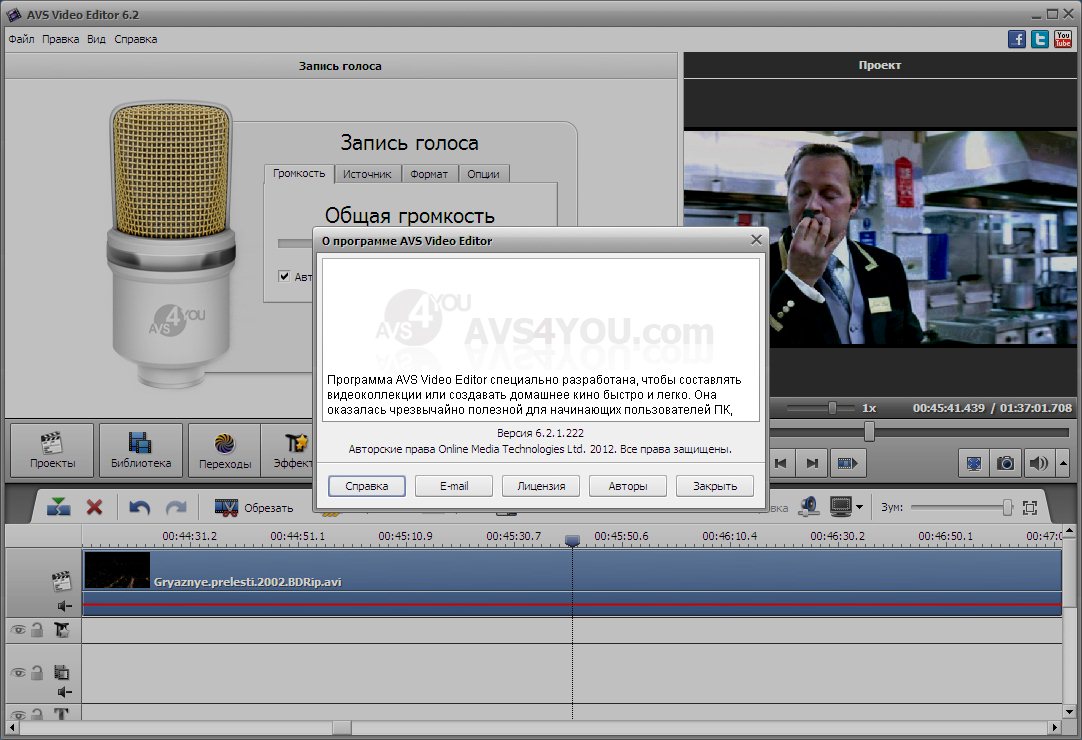The height and width of the screenshot is (740, 1082).
Task: Click the 00:45:41.439 current time text
Action: click(948, 408)
